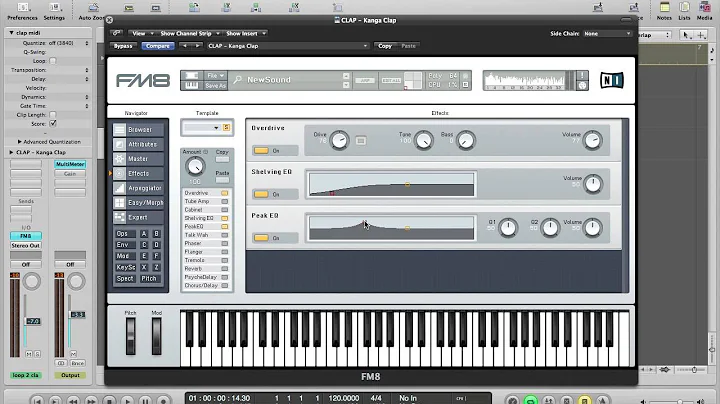Open the Browser navigator page
The width and height of the screenshot is (720, 404).
tap(138, 130)
